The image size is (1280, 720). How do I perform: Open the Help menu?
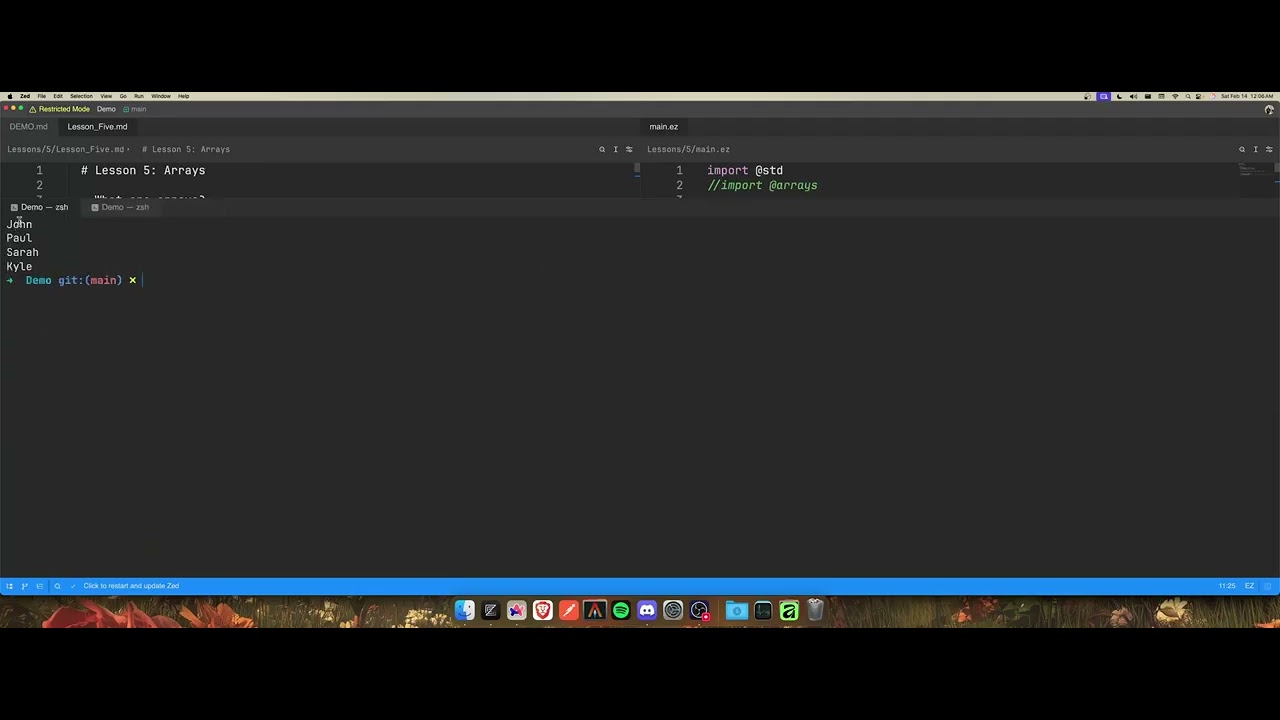tap(184, 96)
